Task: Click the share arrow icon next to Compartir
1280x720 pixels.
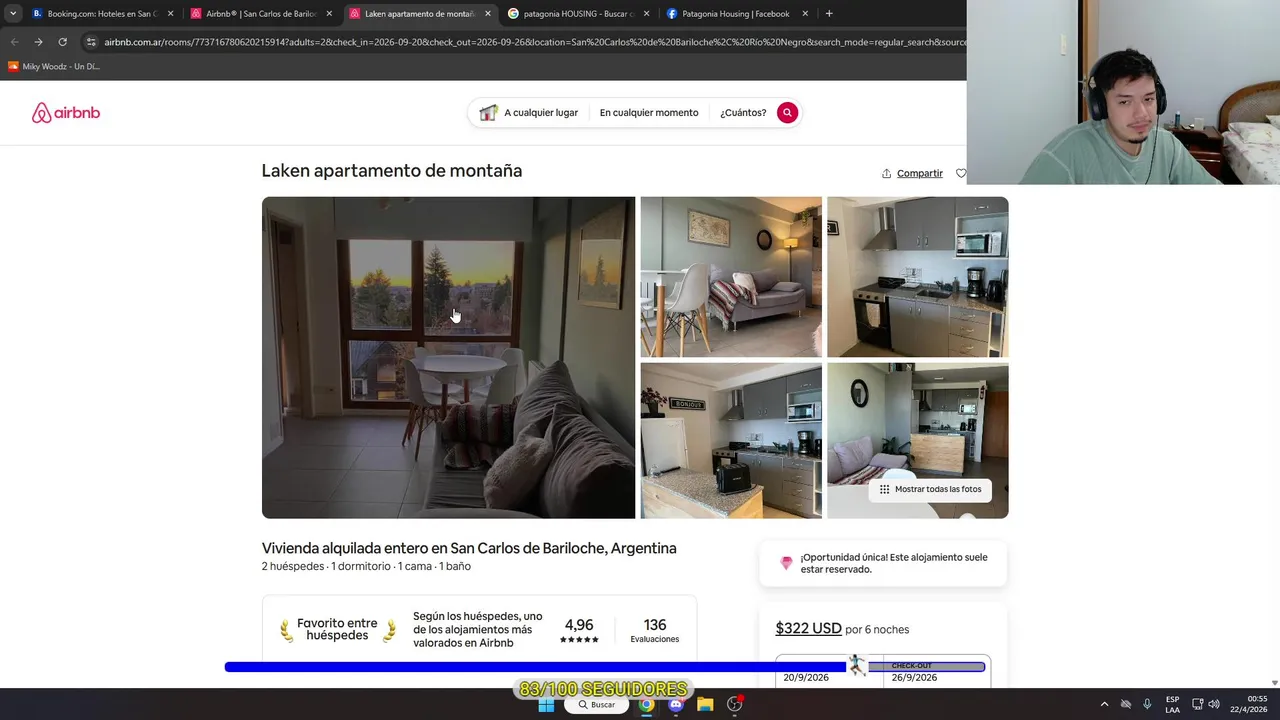Action: (x=886, y=174)
